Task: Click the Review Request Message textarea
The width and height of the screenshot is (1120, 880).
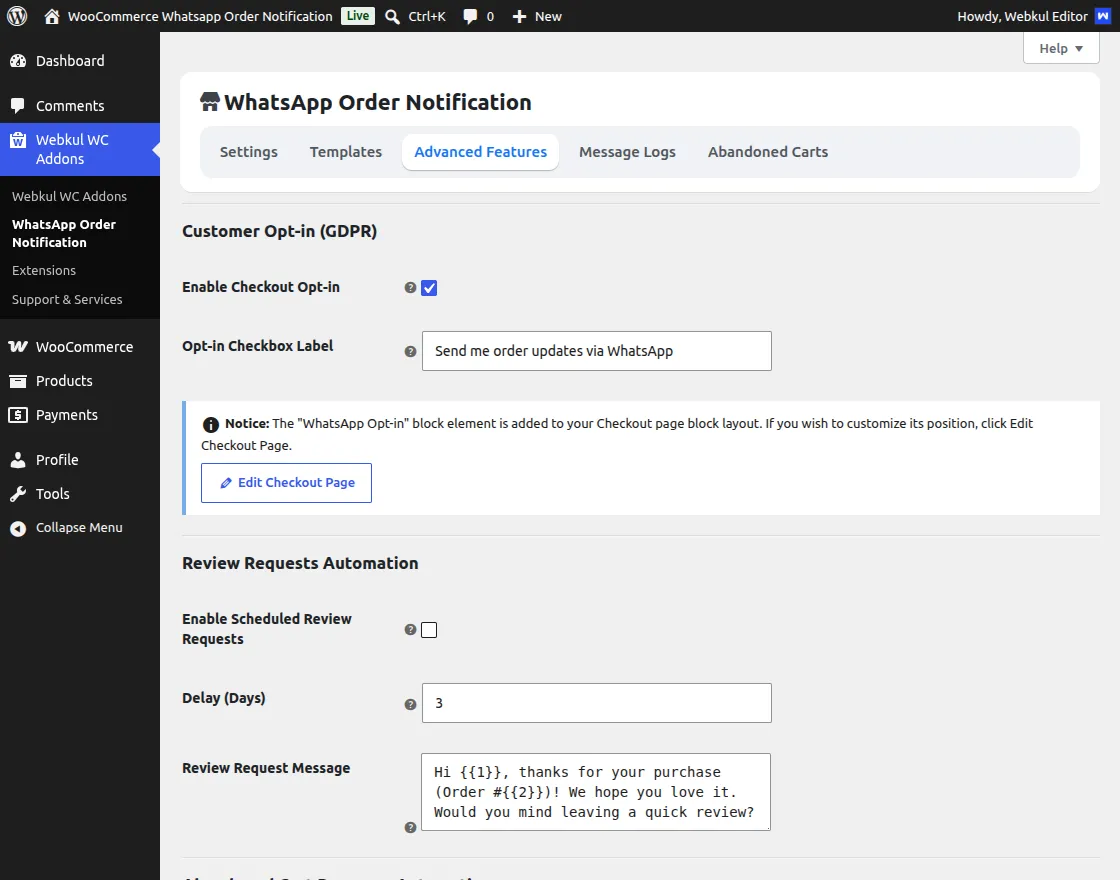Action: (x=596, y=792)
